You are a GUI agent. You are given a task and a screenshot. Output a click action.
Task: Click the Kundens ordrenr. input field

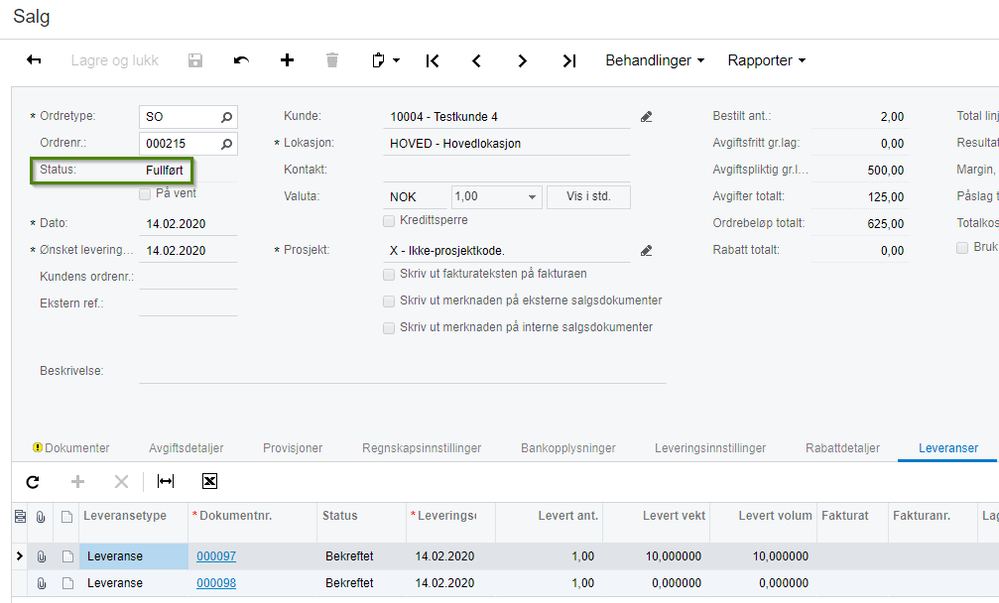pyautogui.click(x=188, y=277)
